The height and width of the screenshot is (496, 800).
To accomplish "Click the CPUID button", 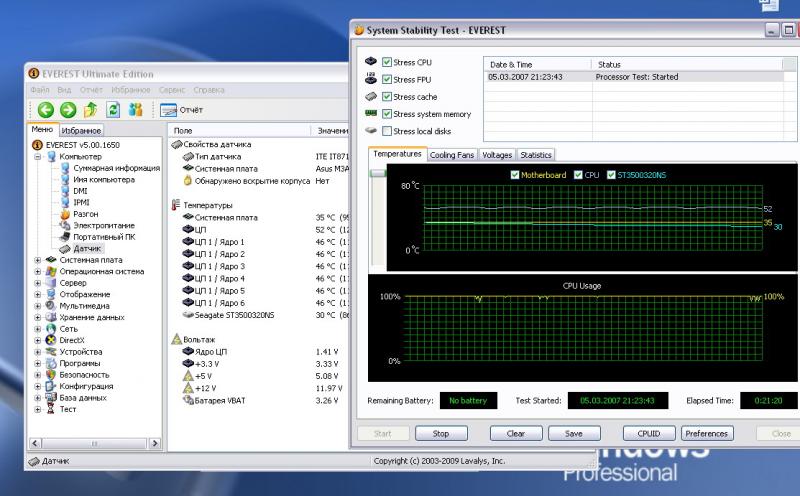I will click(649, 433).
